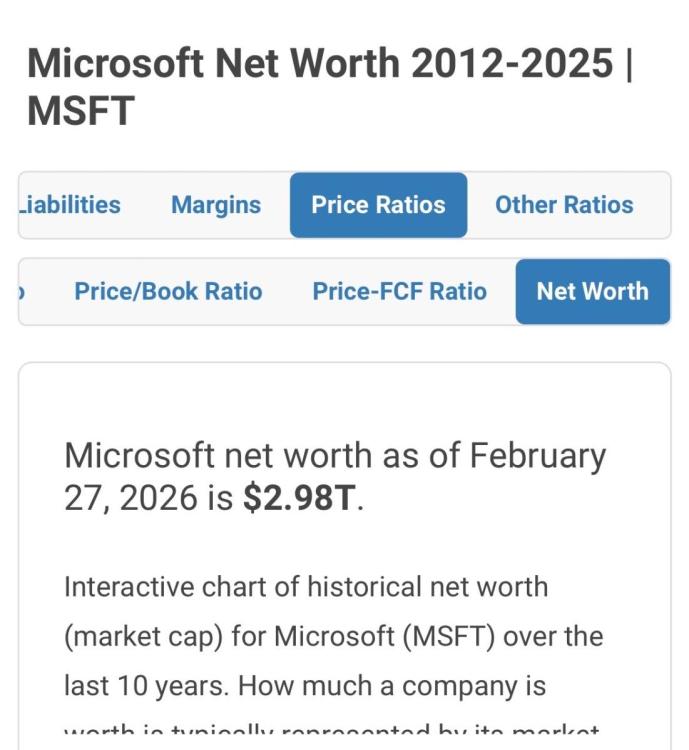Select the Net Worth sub-tab
689x750 pixels.
pyautogui.click(x=592, y=292)
